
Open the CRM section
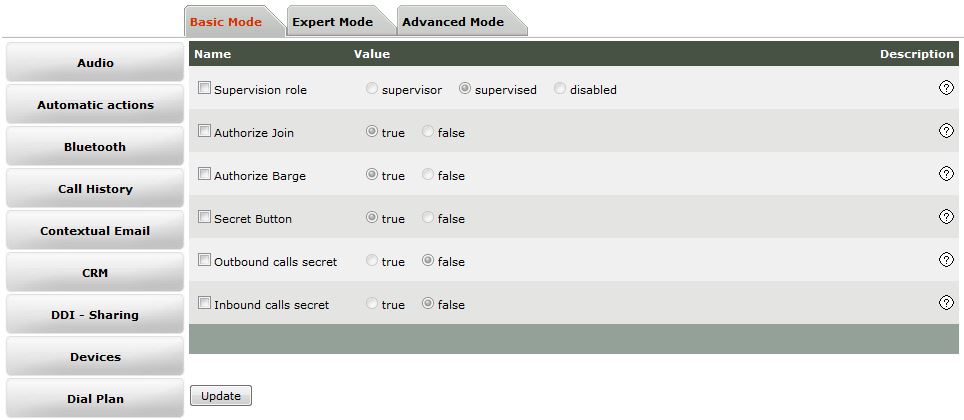coord(95,272)
